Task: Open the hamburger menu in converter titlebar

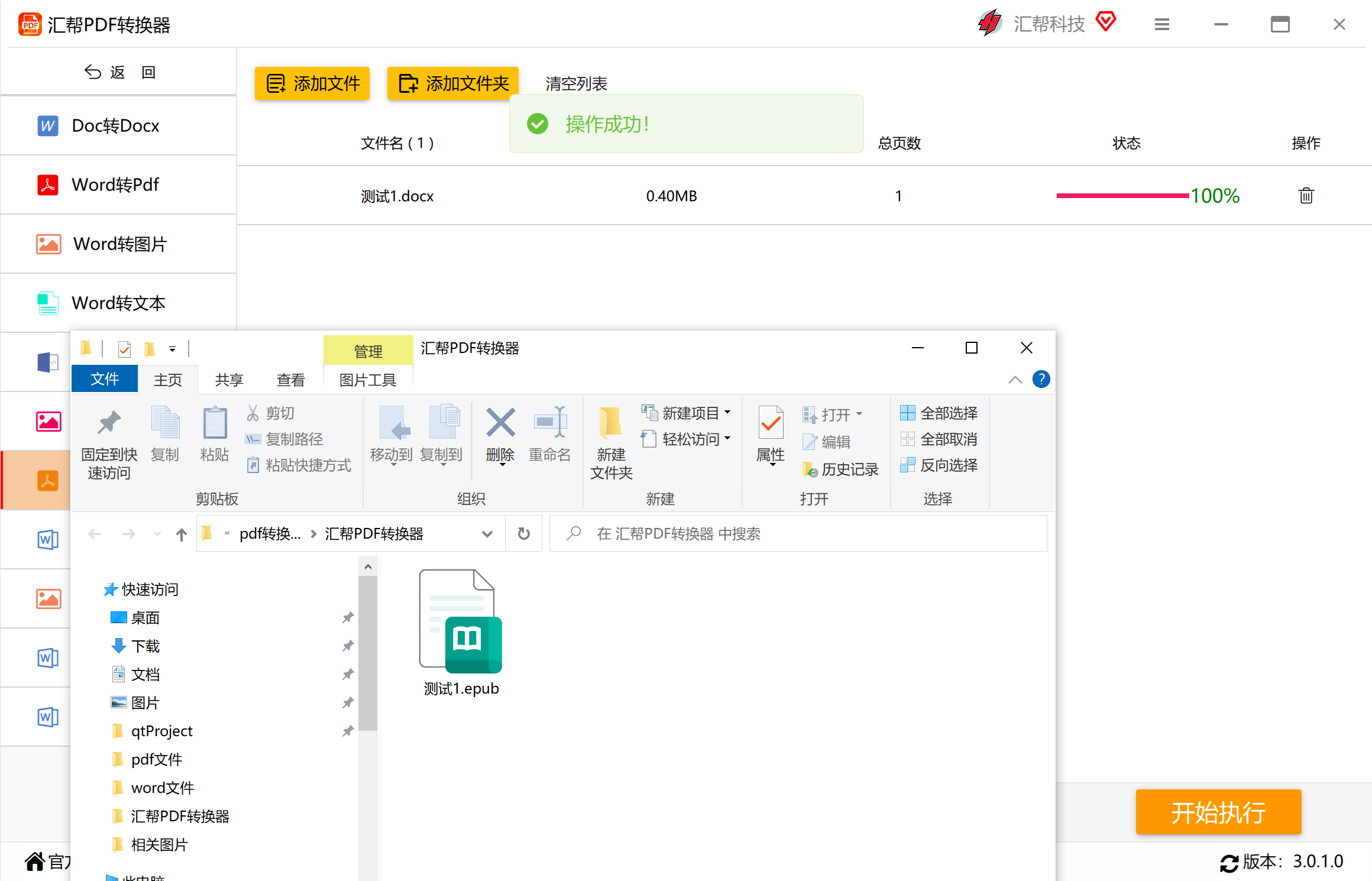Action: [1161, 24]
